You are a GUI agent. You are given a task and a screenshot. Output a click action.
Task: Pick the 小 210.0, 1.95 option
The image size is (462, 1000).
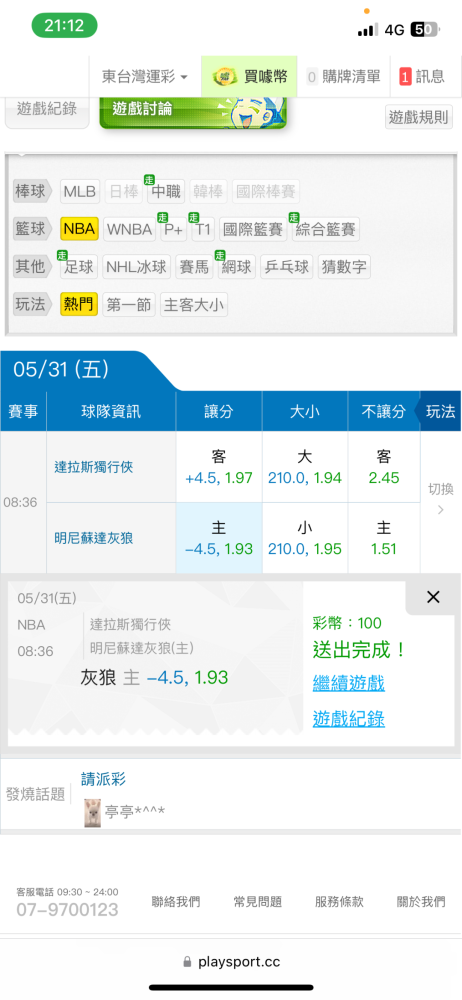[x=304, y=538]
